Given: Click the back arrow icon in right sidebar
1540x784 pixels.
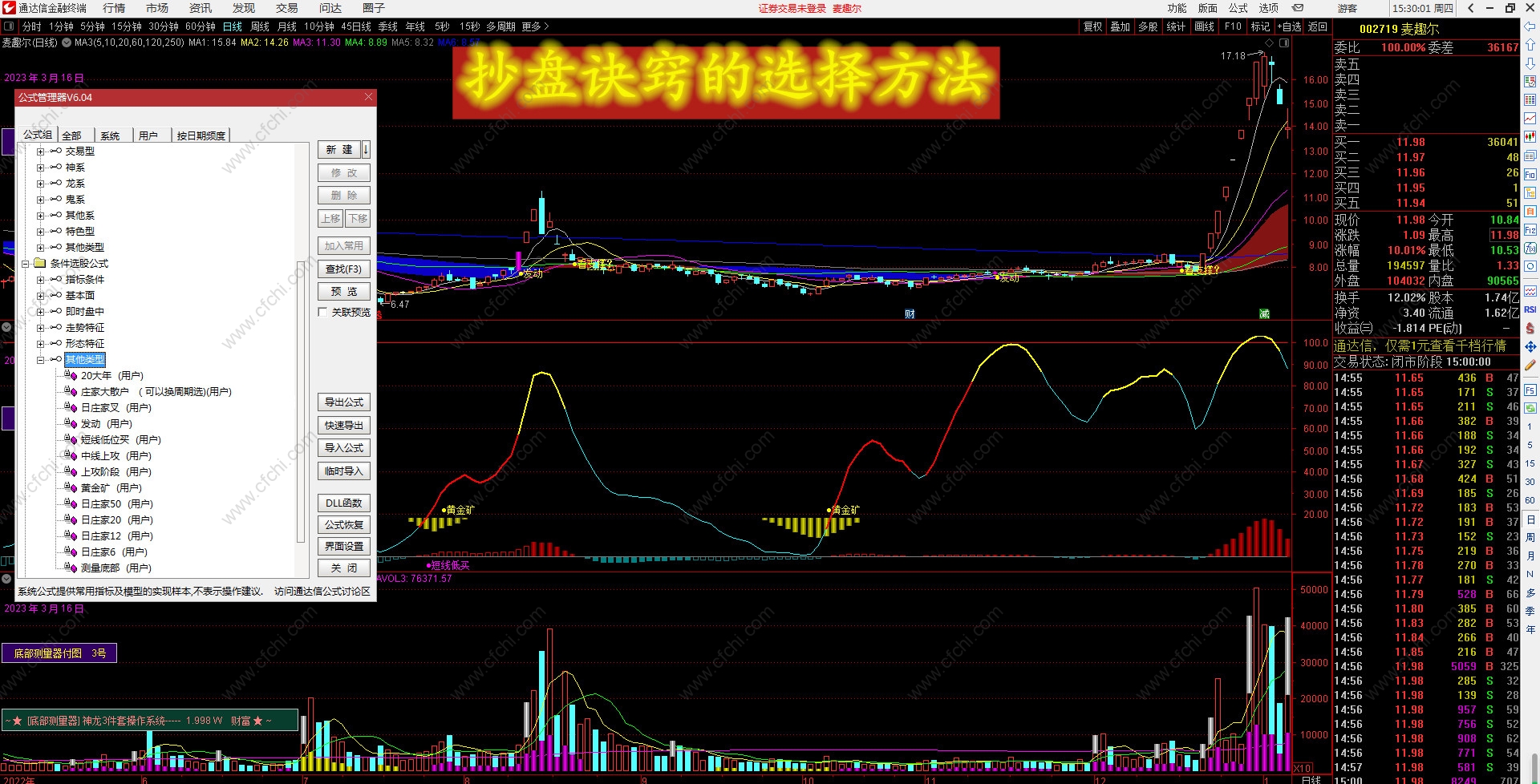Looking at the screenshot, I should click(x=1530, y=26).
